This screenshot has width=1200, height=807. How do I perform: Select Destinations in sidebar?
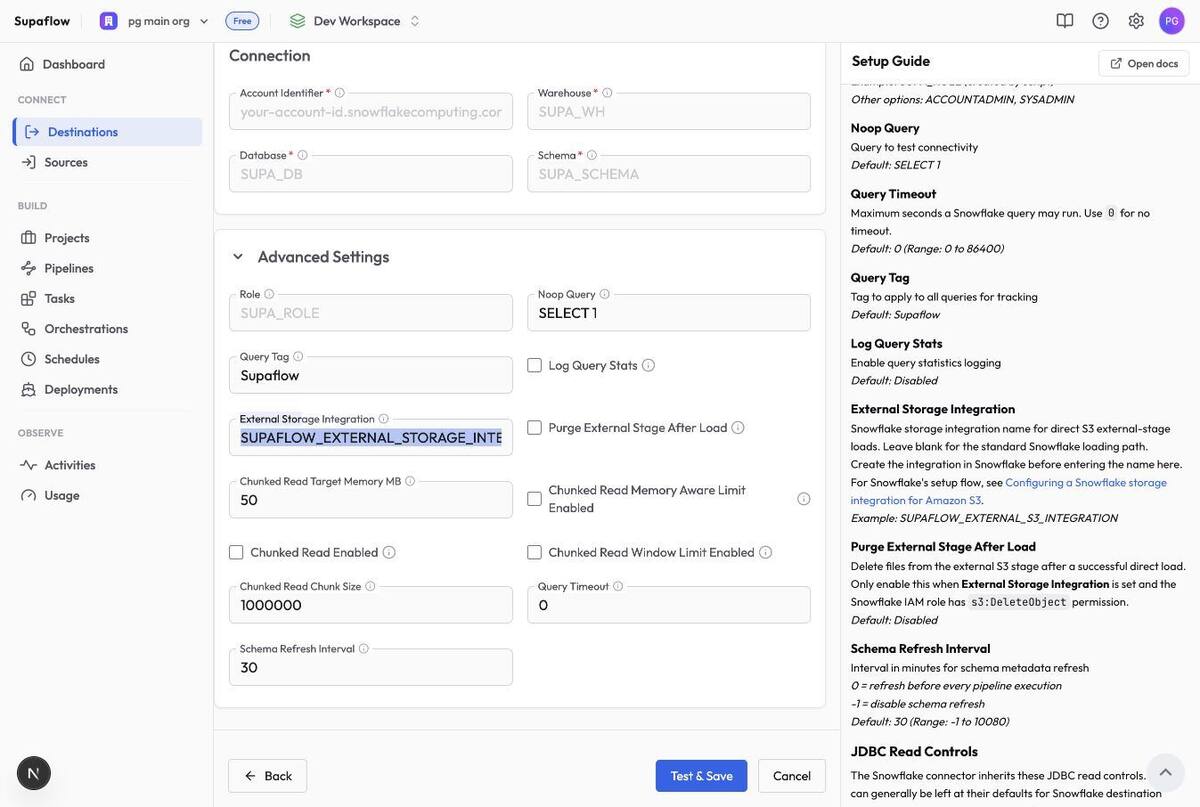pos(107,132)
